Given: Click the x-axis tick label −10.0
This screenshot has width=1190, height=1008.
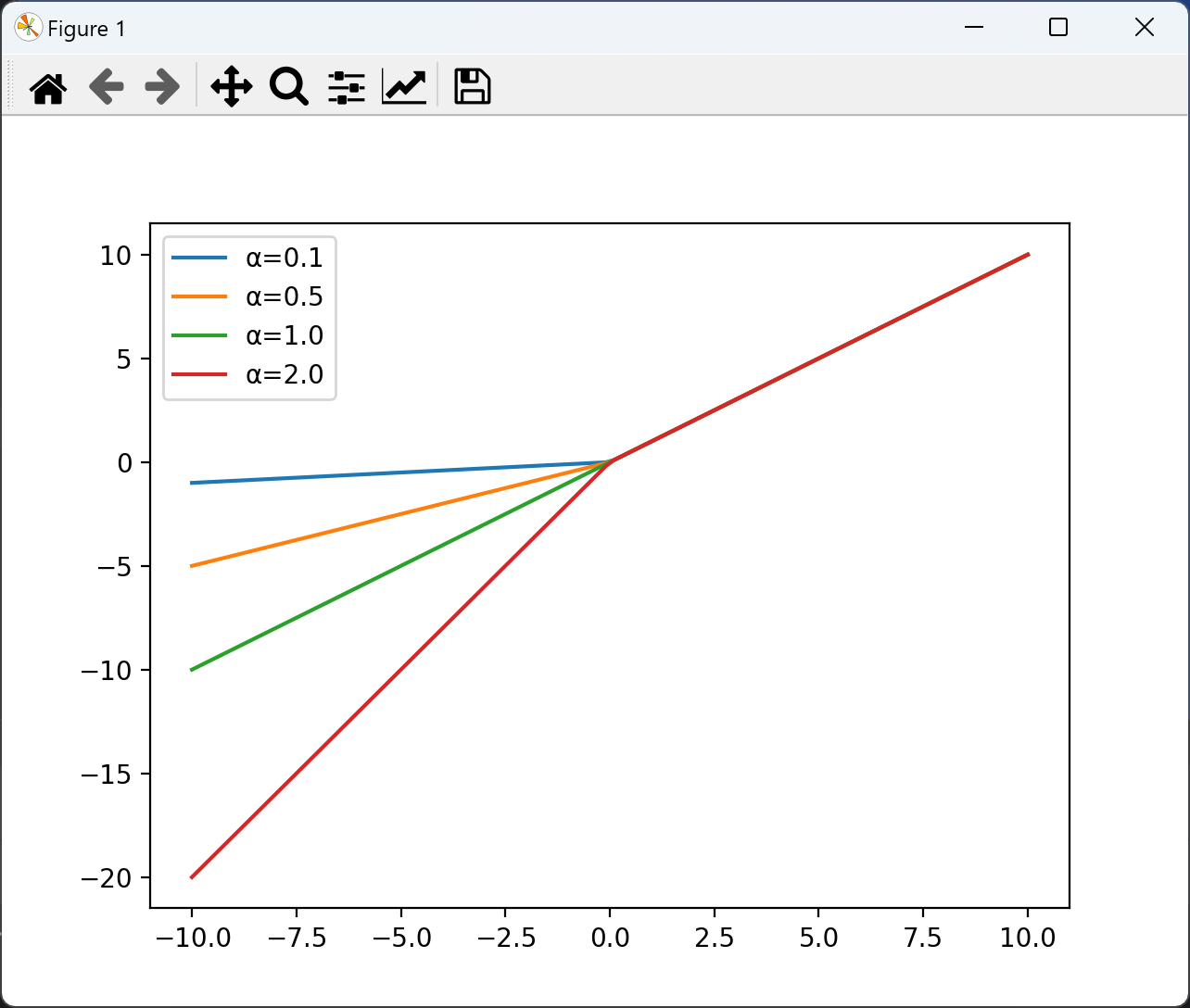Looking at the screenshot, I should [x=192, y=938].
